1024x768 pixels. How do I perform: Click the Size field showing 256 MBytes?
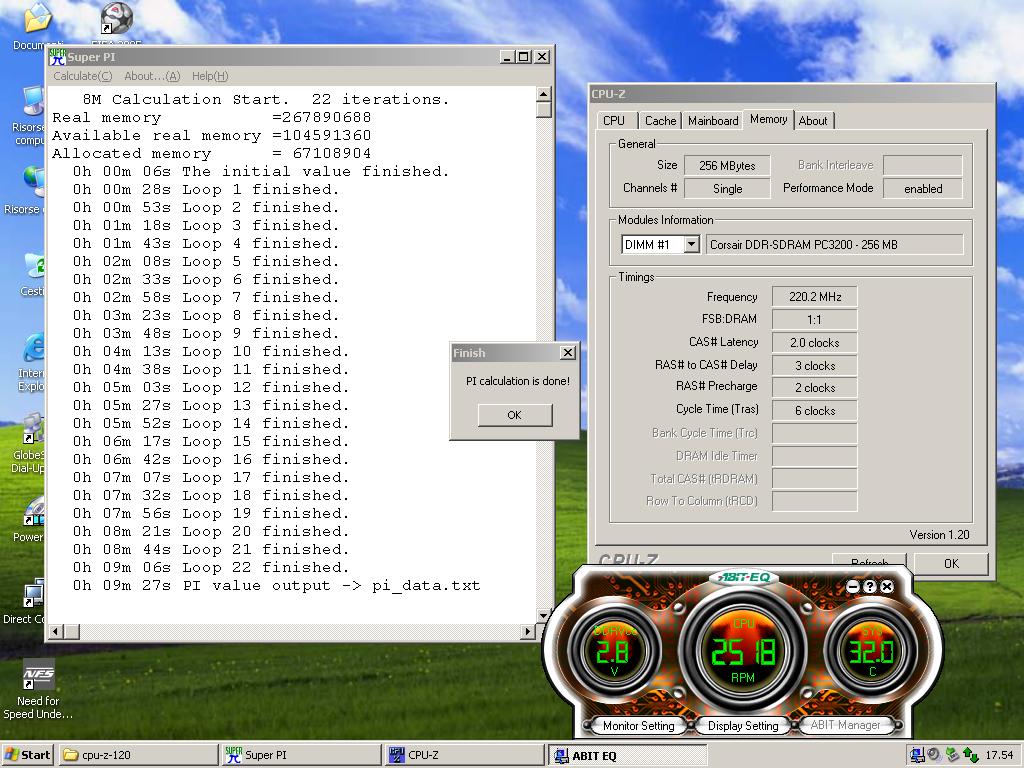click(x=727, y=165)
